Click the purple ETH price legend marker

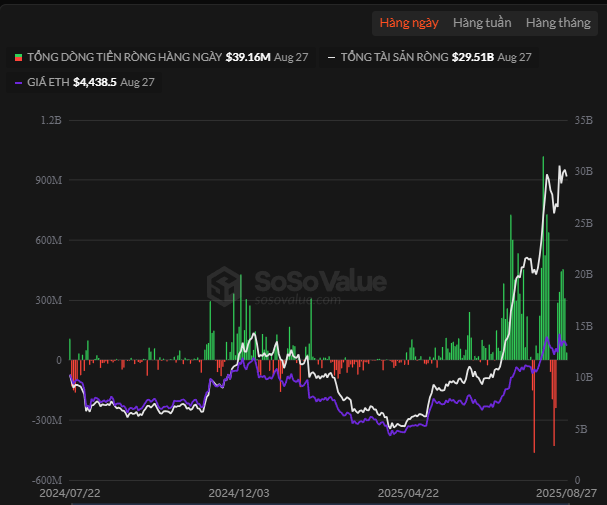tap(18, 82)
